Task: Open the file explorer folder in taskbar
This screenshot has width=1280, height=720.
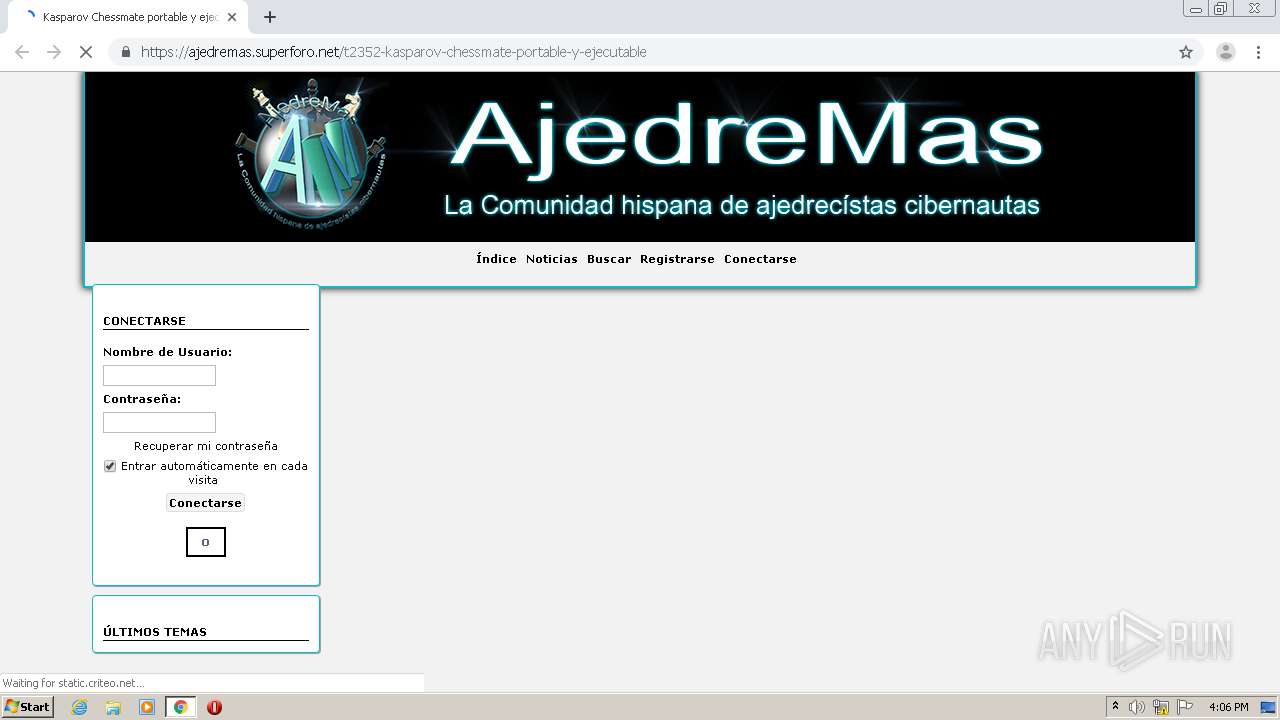Action: tap(113, 707)
